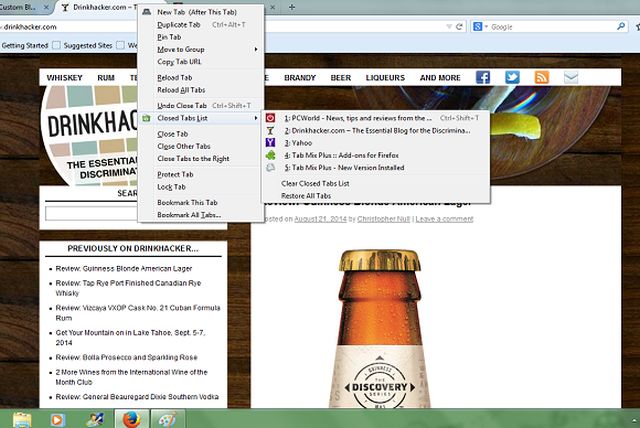Select Close Tab in the menu
Screen dimensions: 640x428
point(201,134)
